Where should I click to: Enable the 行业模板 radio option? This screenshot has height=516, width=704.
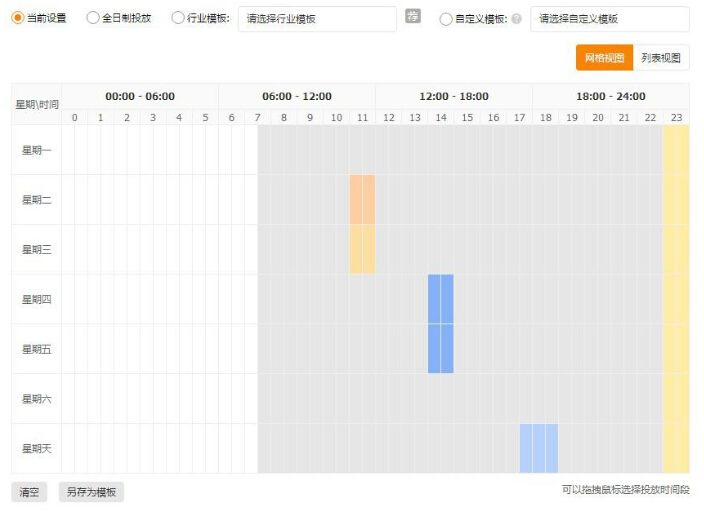pos(178,18)
